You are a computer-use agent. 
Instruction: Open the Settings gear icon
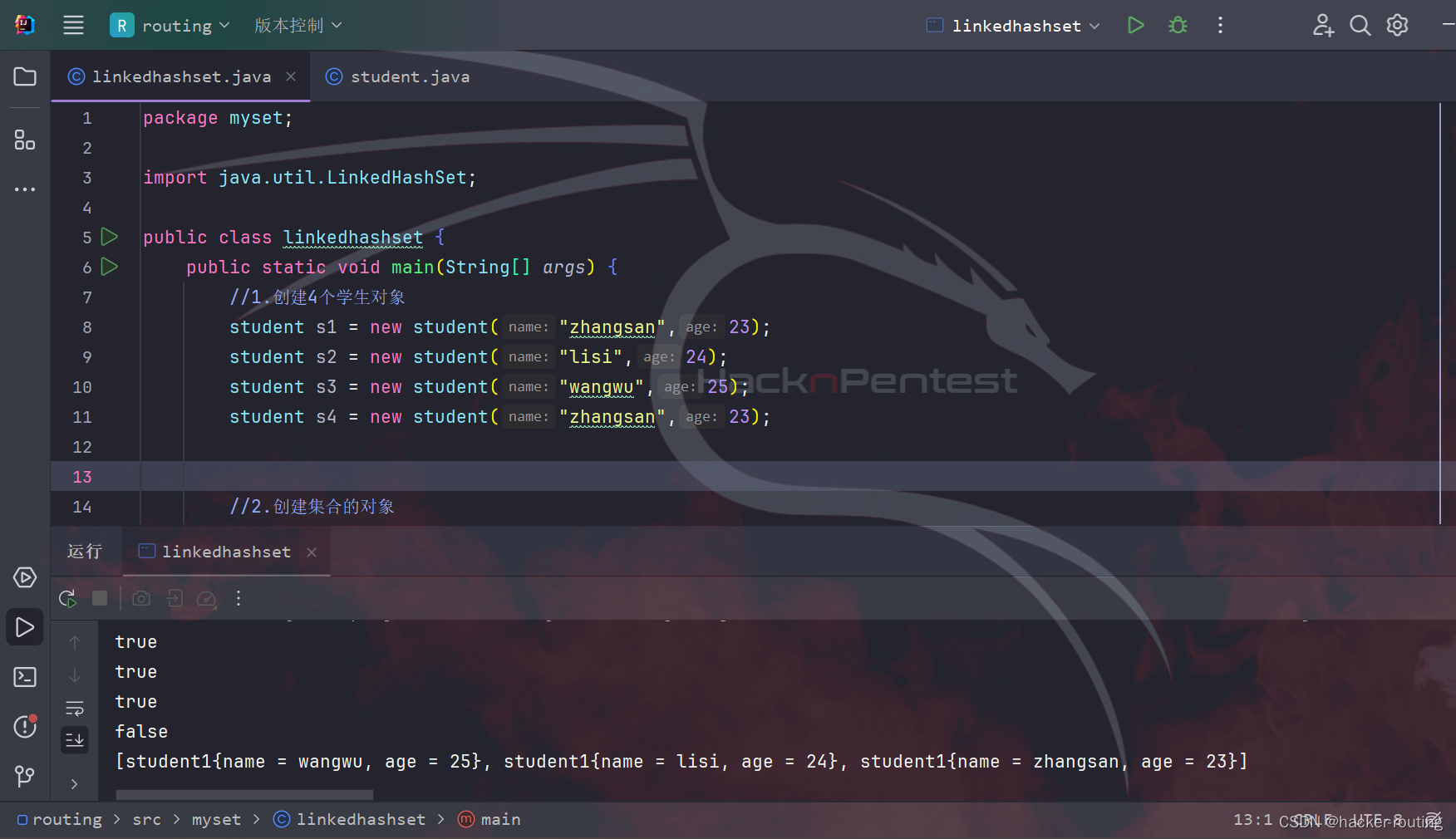(1397, 25)
